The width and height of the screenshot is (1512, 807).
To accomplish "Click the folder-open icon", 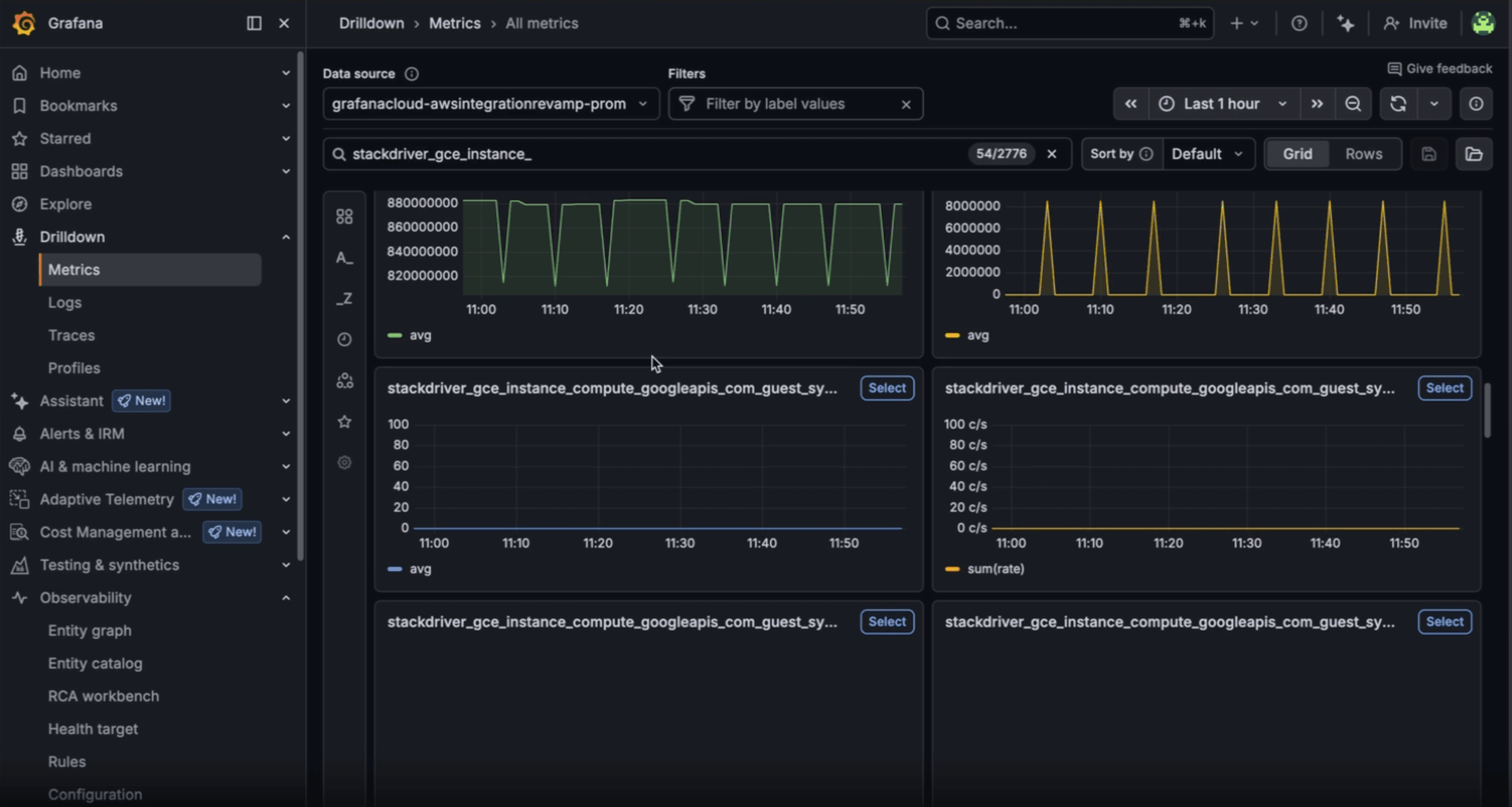I will pyautogui.click(x=1474, y=154).
